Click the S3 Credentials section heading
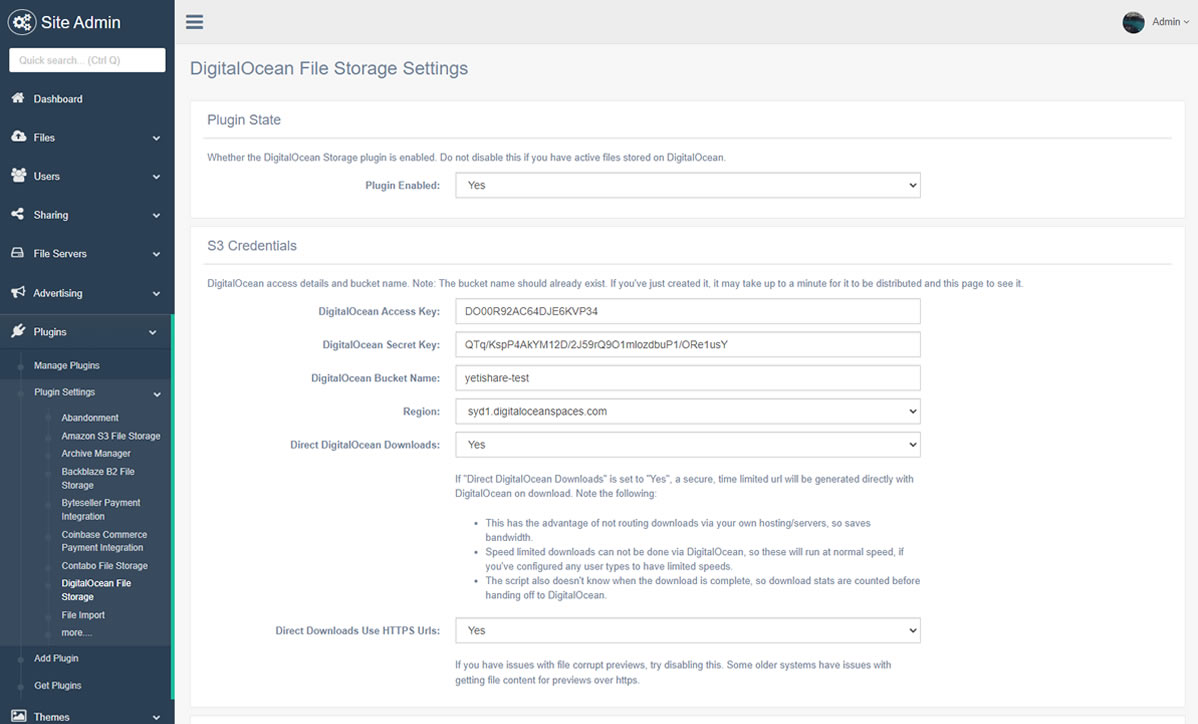 click(x=252, y=246)
